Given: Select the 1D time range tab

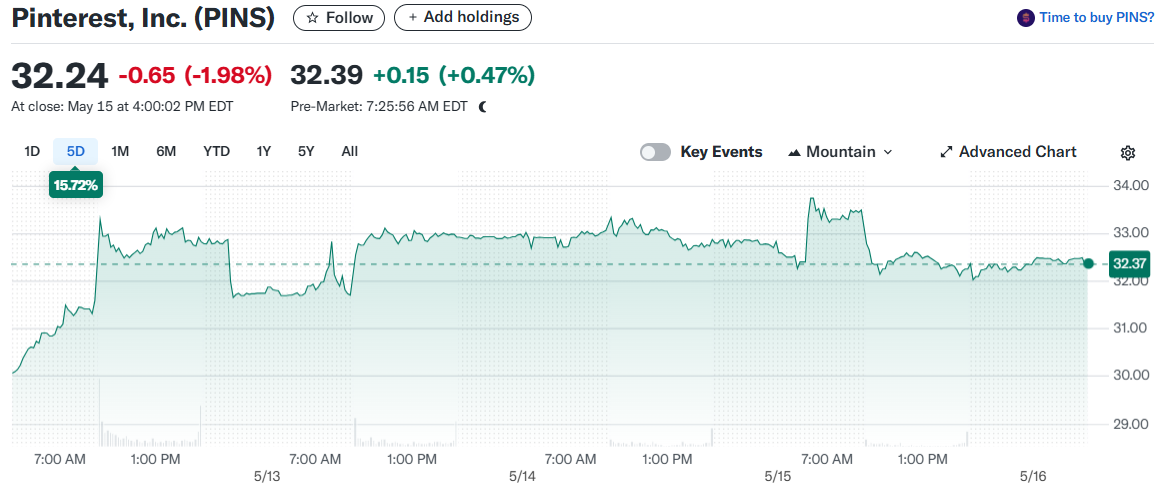Looking at the screenshot, I should pyautogui.click(x=32, y=151).
